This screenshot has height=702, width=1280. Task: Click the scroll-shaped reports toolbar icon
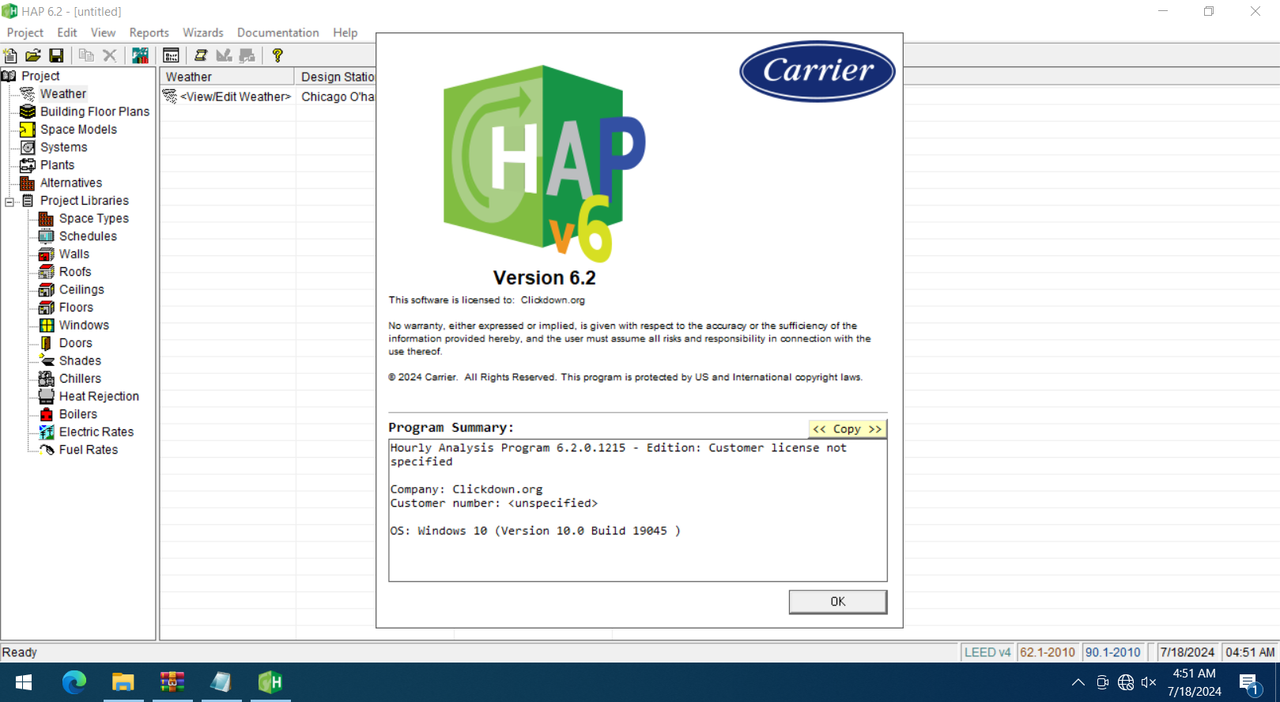201,56
